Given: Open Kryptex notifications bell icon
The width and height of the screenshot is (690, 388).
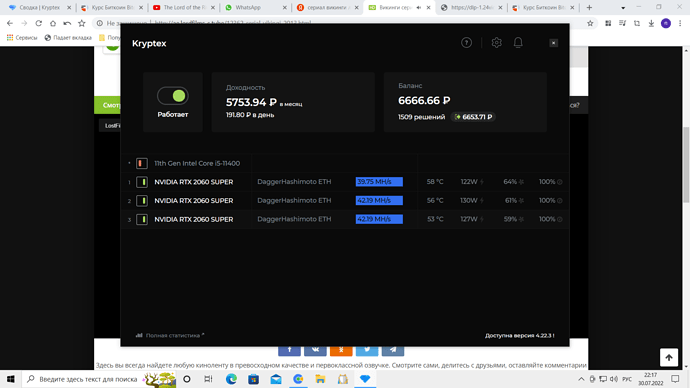Looking at the screenshot, I should coord(518,43).
